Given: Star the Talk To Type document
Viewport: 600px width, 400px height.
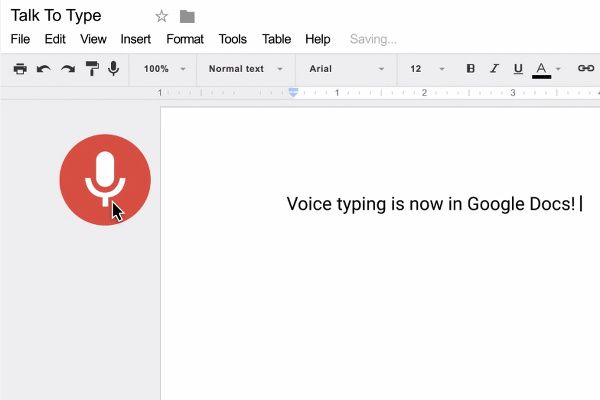Looking at the screenshot, I should point(162,16).
